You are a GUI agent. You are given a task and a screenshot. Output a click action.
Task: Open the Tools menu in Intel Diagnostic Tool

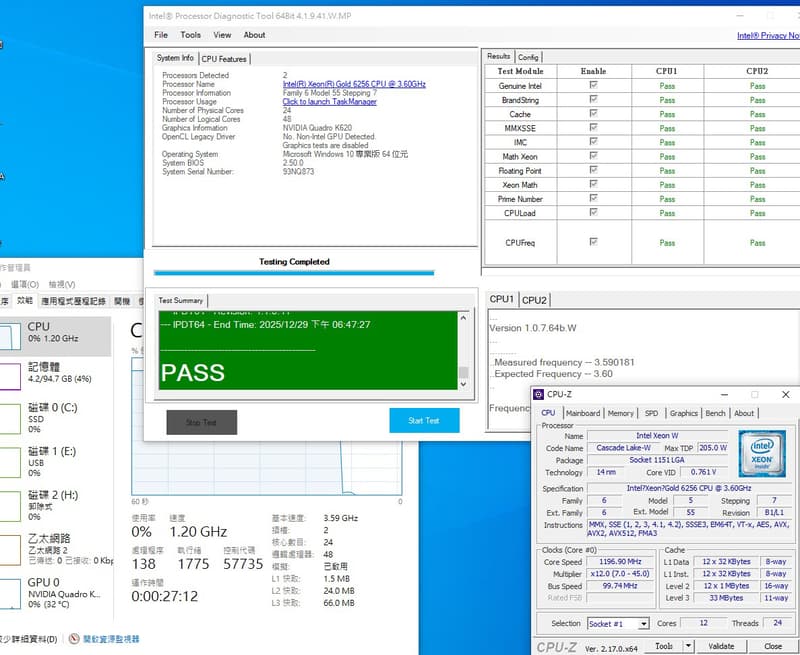coord(190,35)
